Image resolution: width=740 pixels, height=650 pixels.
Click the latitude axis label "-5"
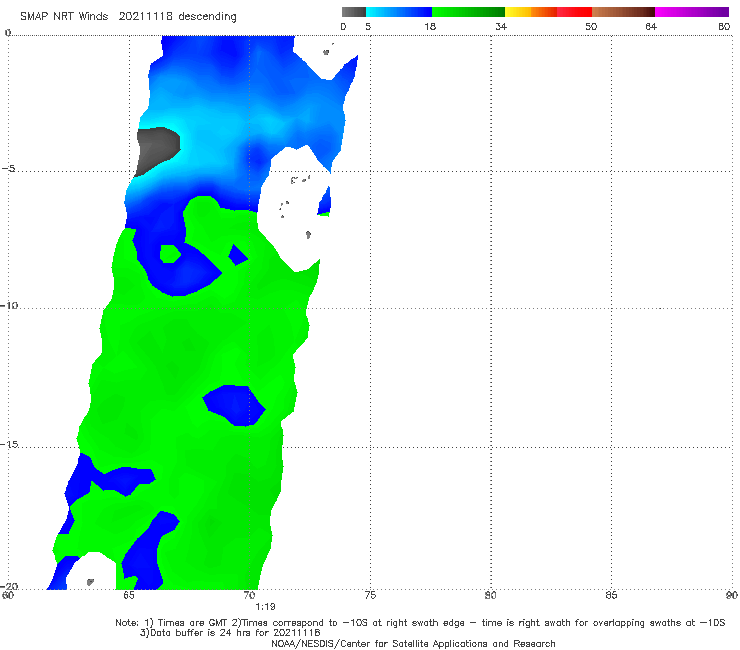coord(8,169)
